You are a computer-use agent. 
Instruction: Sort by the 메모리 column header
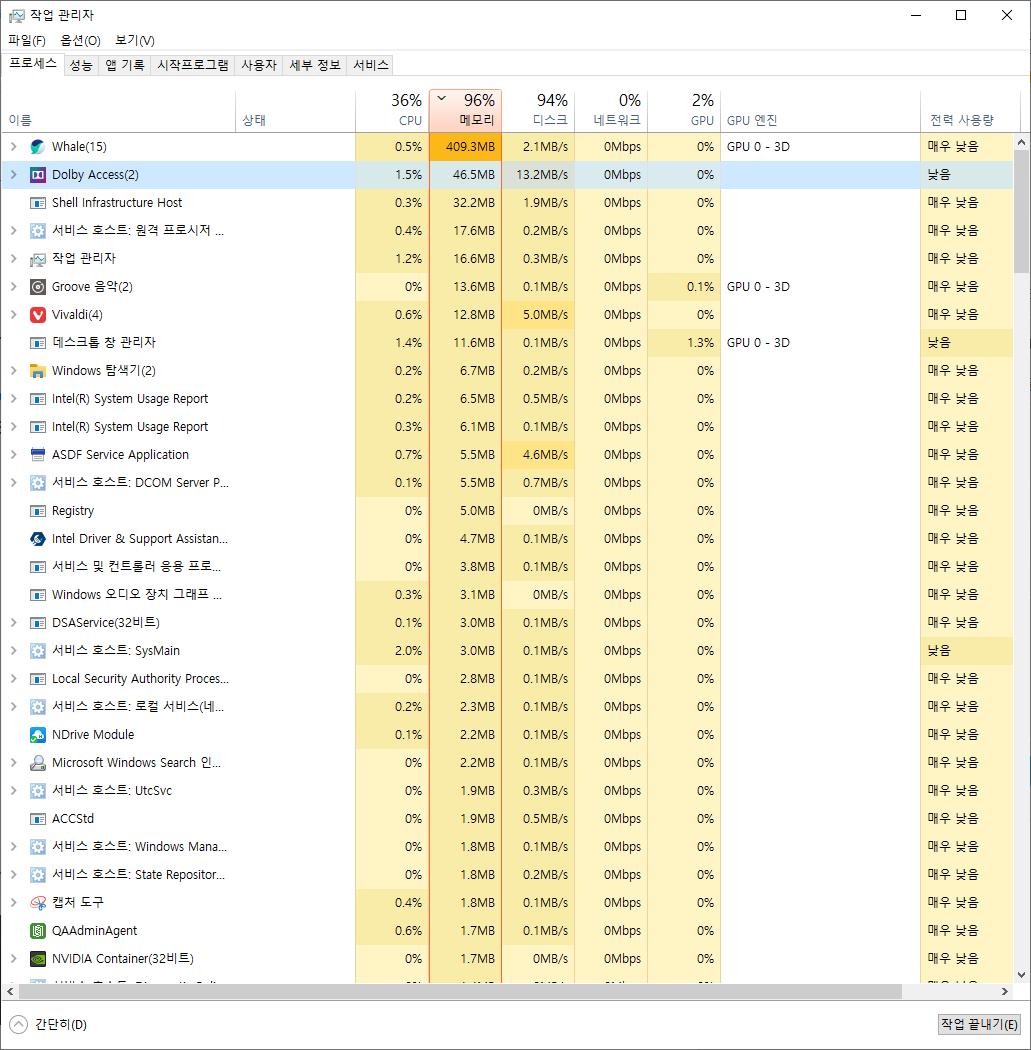click(465, 110)
